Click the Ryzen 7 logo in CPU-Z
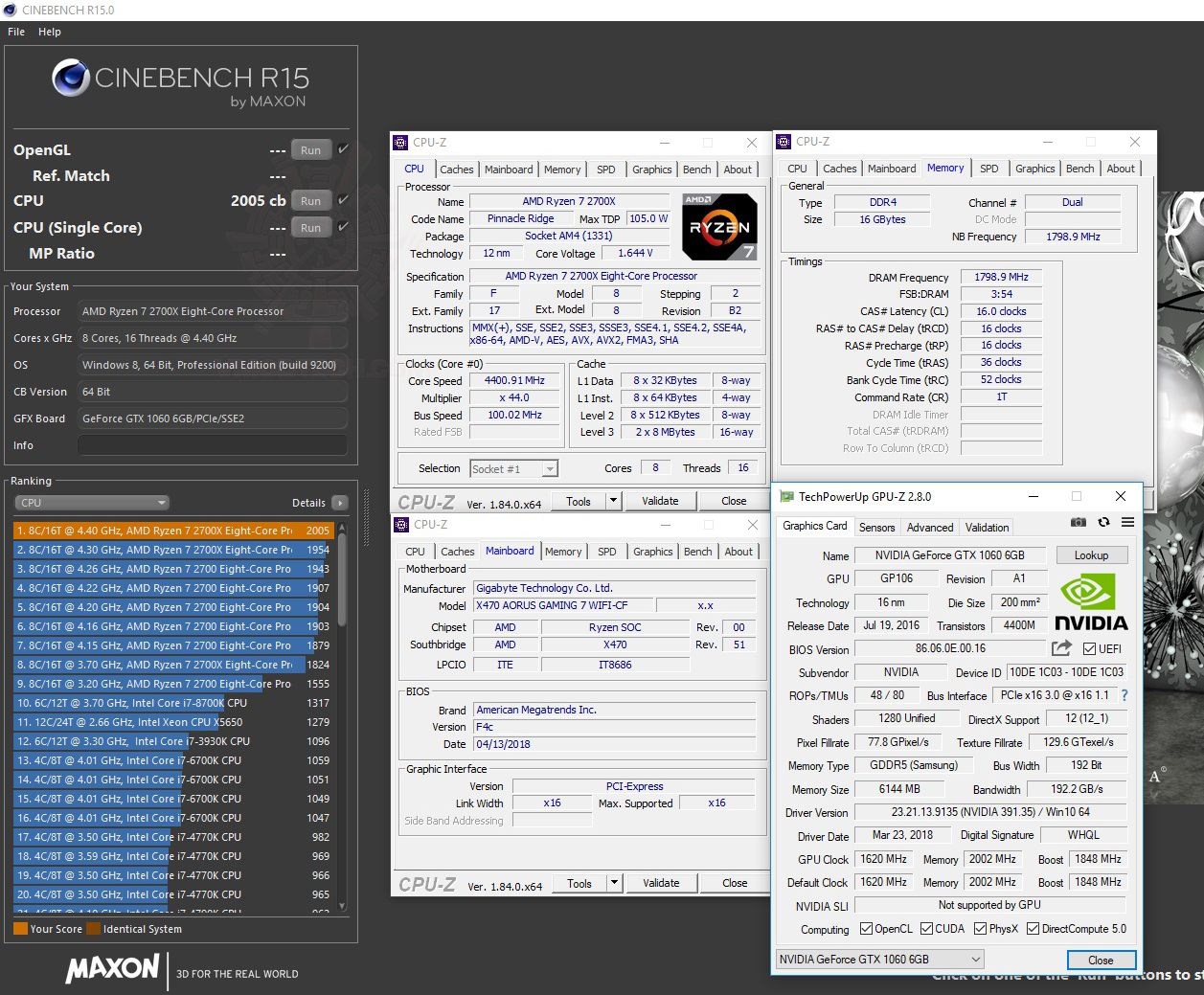 coord(719,227)
